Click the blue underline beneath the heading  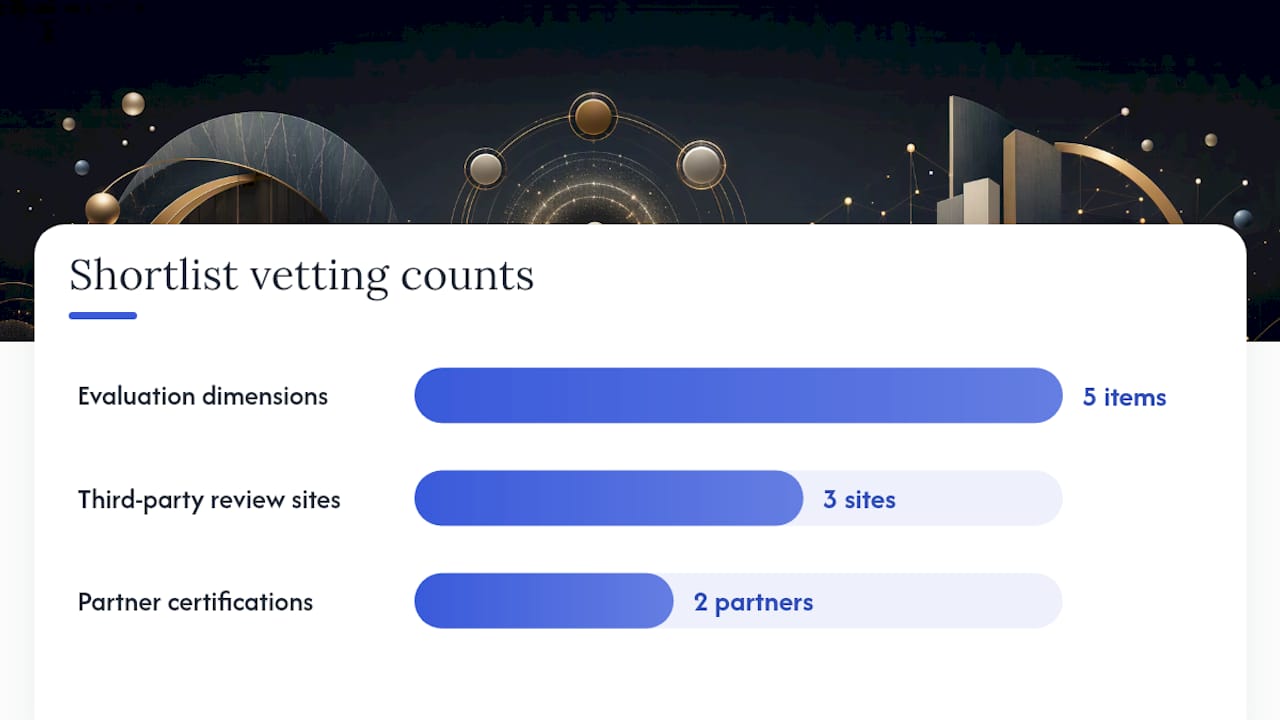click(x=103, y=316)
